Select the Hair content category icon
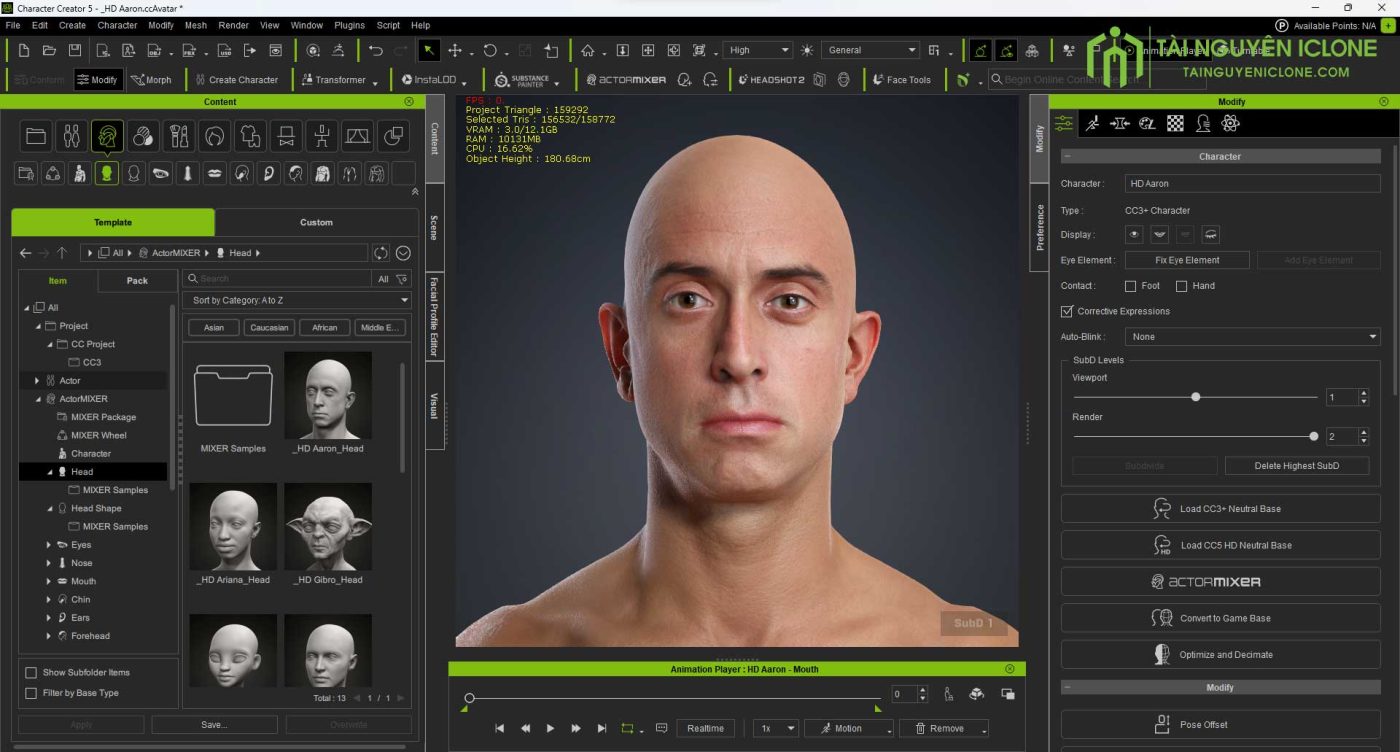The height and width of the screenshot is (752, 1400). (215, 136)
